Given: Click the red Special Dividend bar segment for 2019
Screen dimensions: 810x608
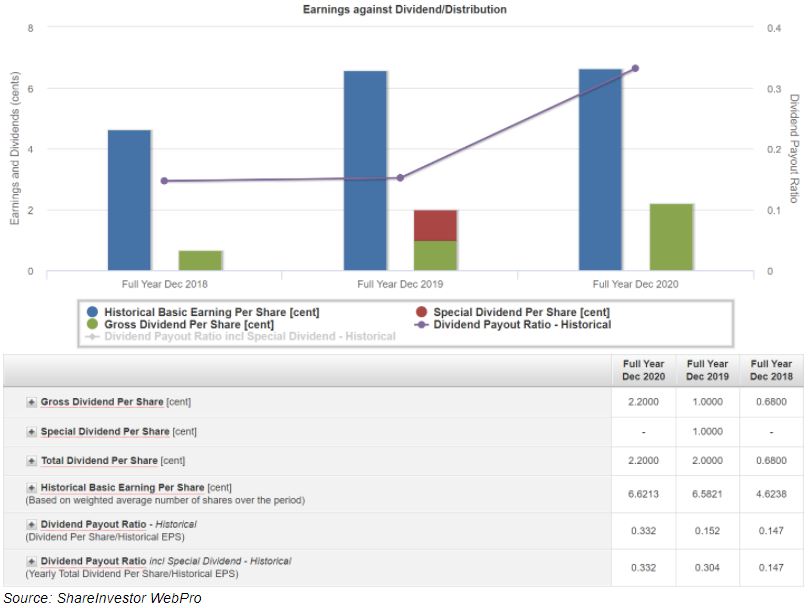Looking at the screenshot, I should pos(435,225).
